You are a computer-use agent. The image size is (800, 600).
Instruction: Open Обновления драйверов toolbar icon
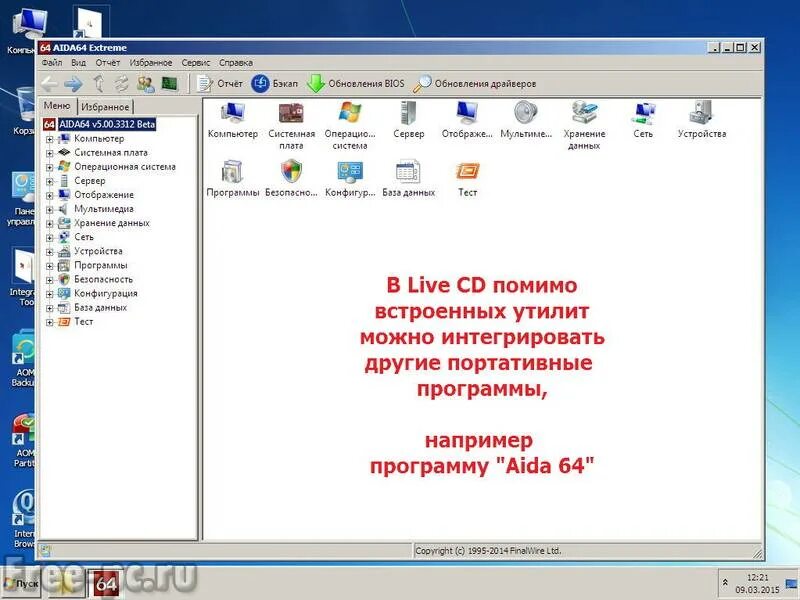click(478, 82)
